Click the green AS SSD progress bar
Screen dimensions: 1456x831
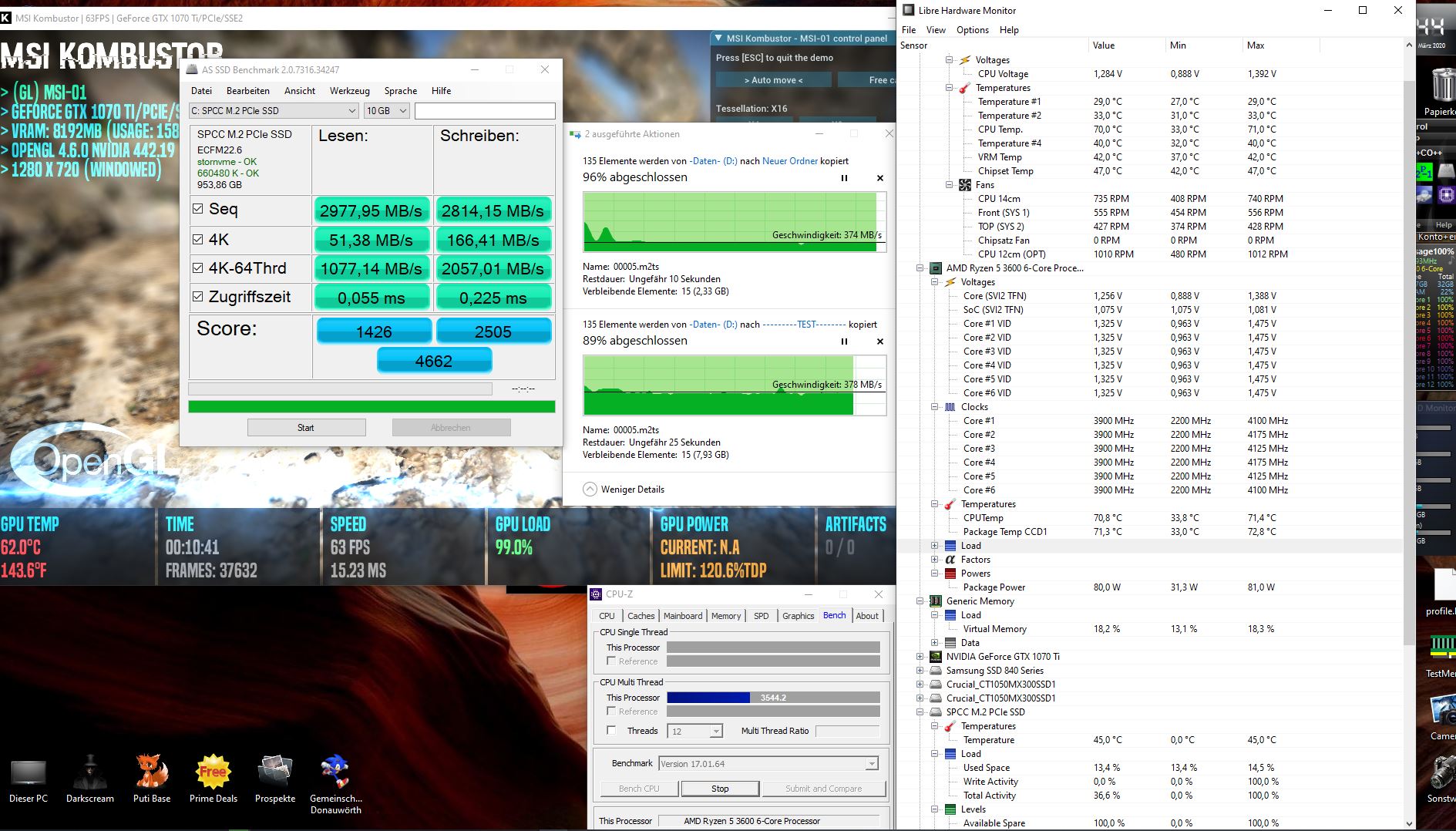click(x=372, y=406)
